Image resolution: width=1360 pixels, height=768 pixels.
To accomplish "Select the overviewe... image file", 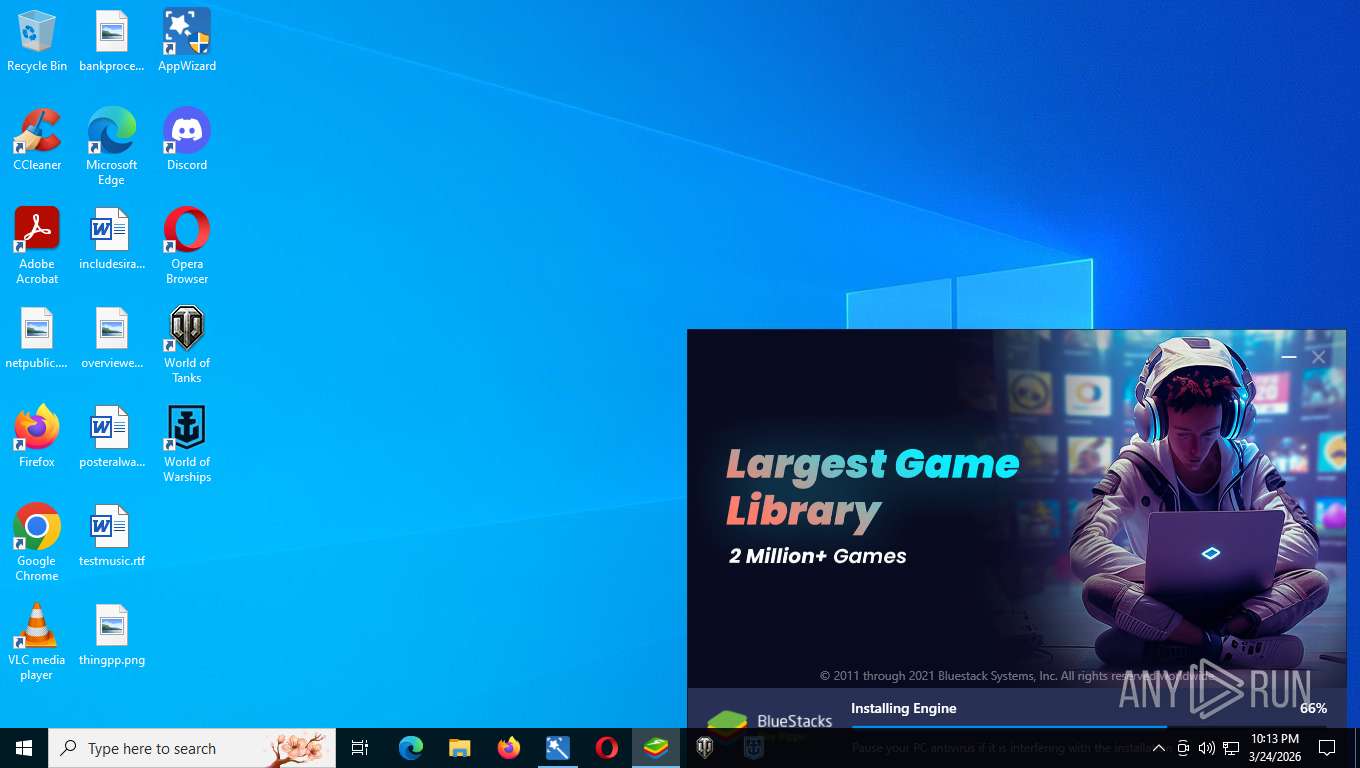I will (112, 338).
